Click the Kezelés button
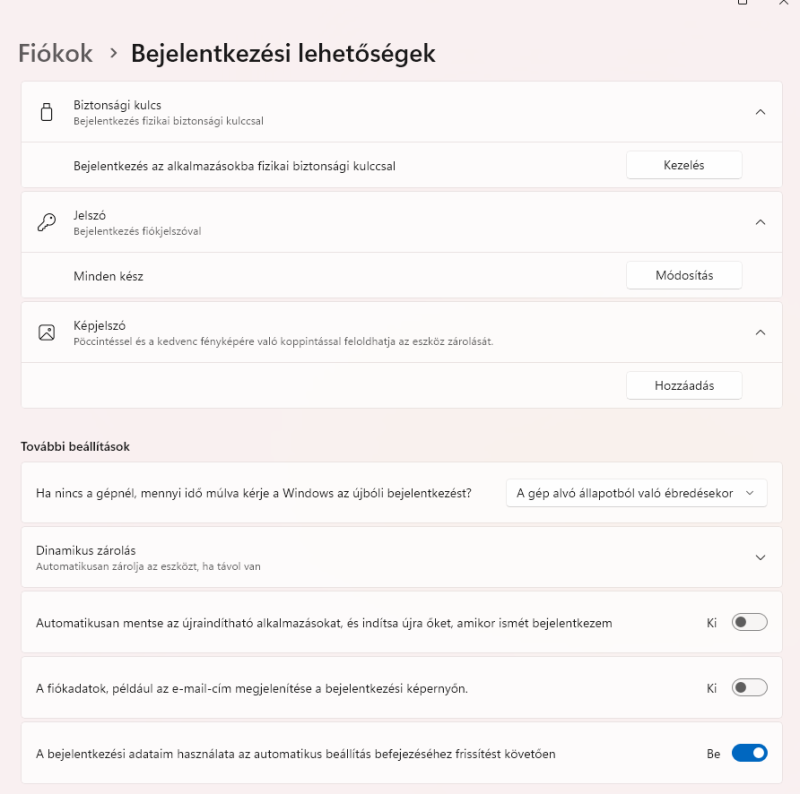The image size is (800, 794). [684, 165]
